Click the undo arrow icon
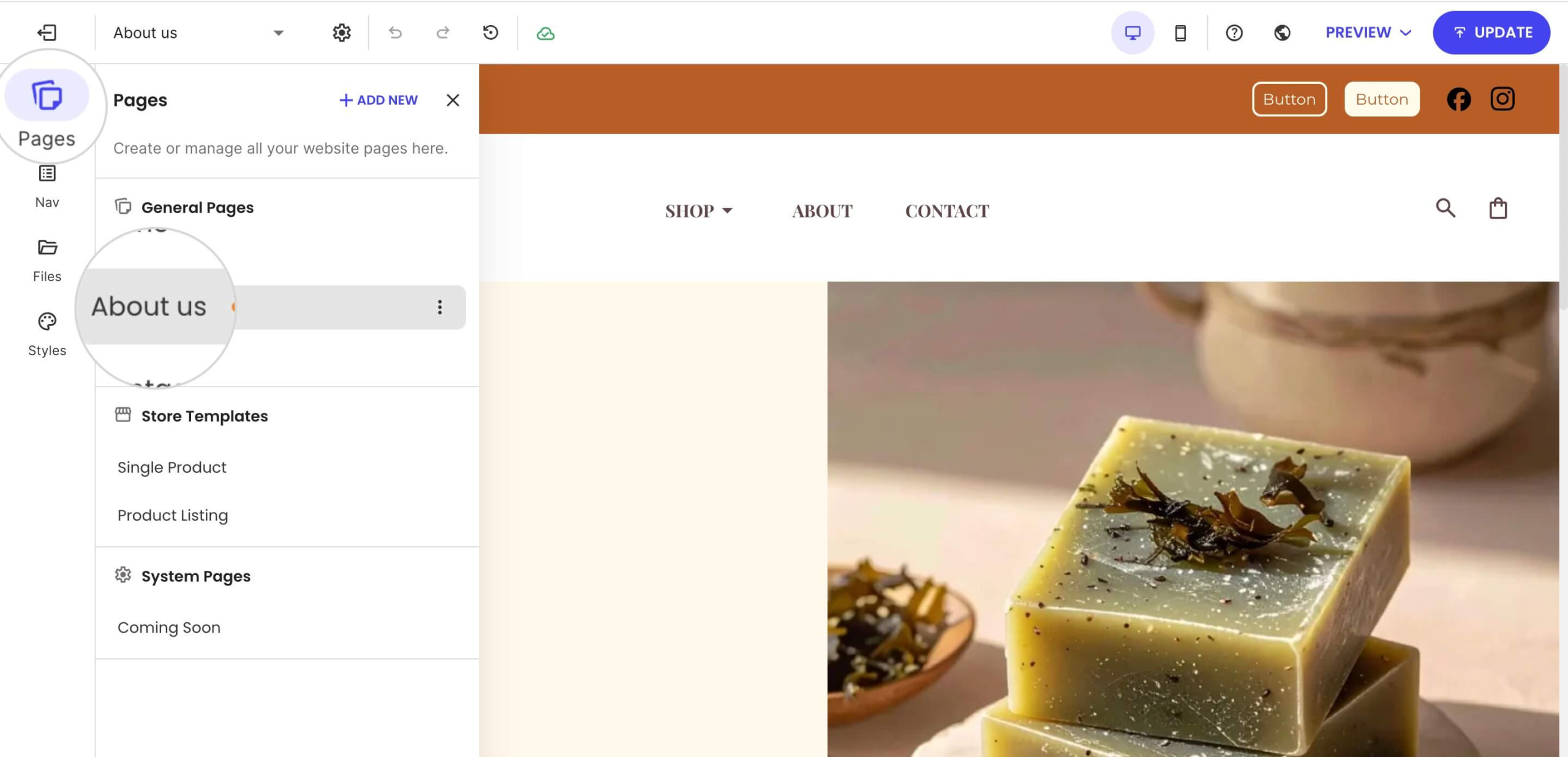The height and width of the screenshot is (757, 1568). (395, 32)
